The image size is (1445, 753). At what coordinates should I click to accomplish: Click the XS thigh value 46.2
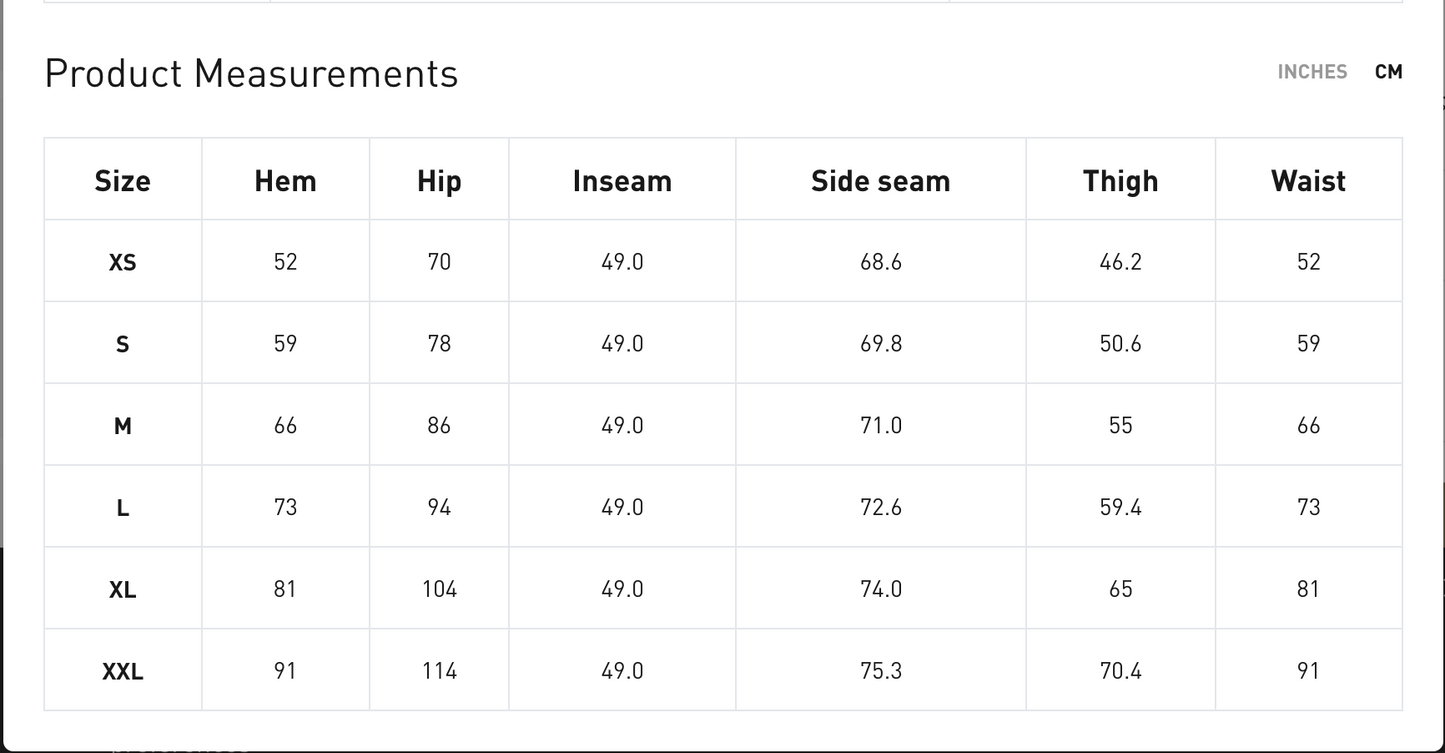click(1120, 262)
